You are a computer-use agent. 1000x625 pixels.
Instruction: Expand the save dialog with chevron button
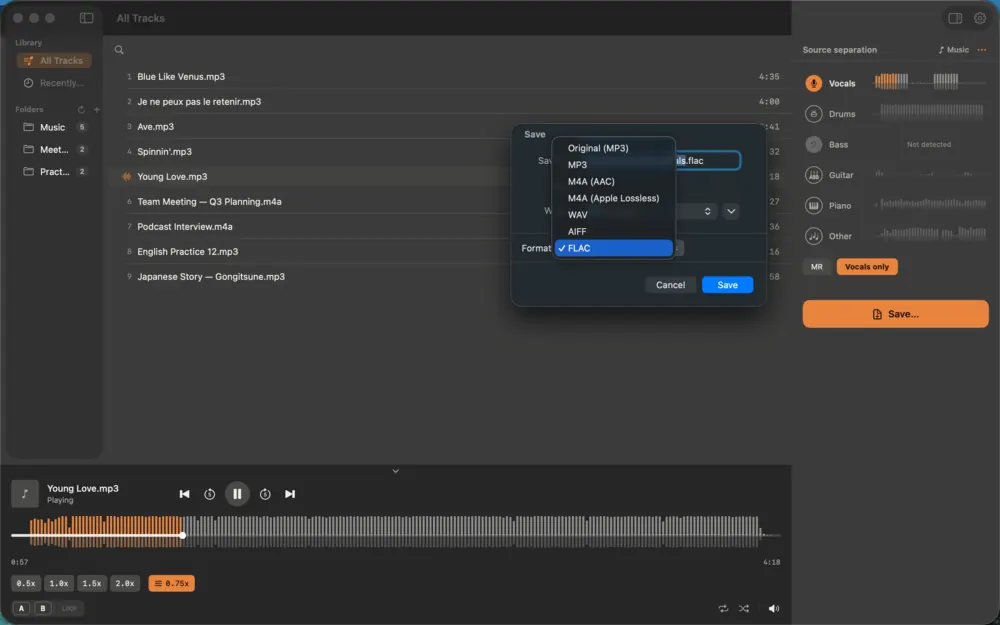(731, 211)
